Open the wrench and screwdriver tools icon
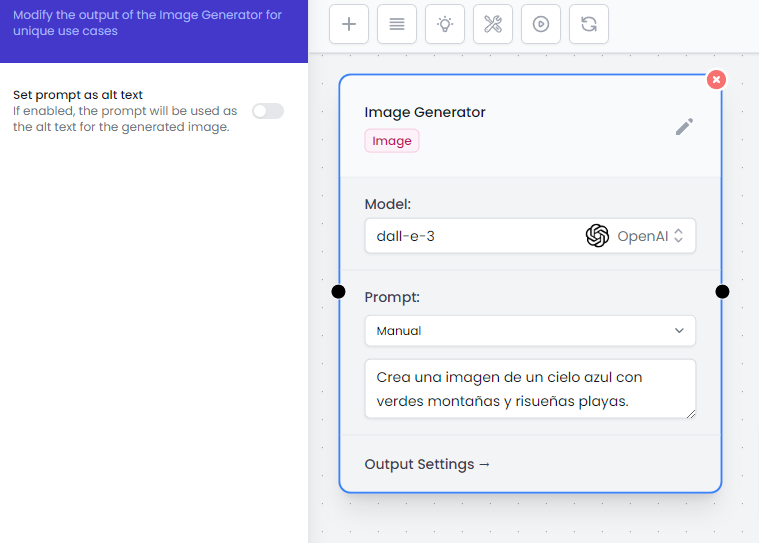 pos(492,24)
